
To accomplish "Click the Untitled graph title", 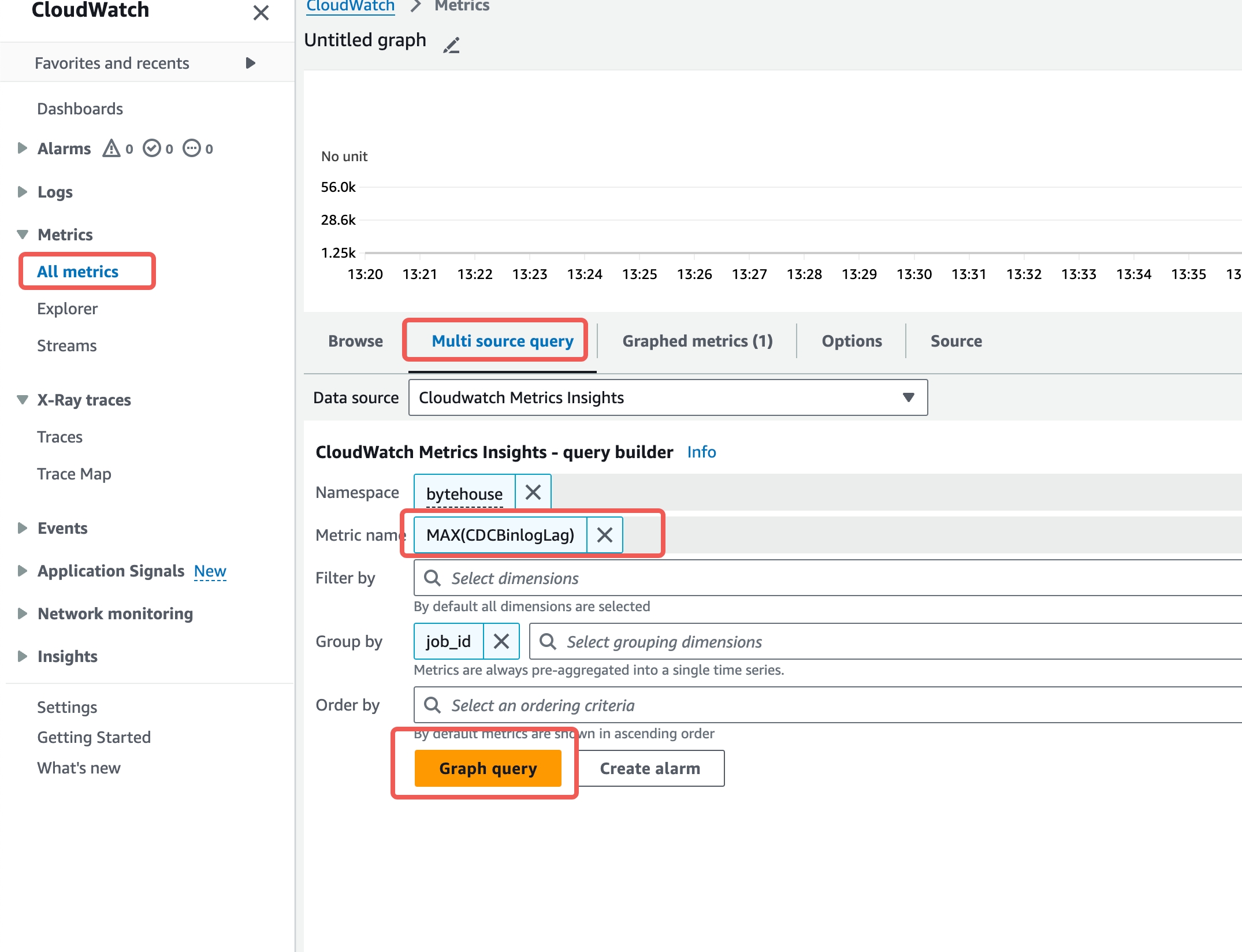I will 365,40.
